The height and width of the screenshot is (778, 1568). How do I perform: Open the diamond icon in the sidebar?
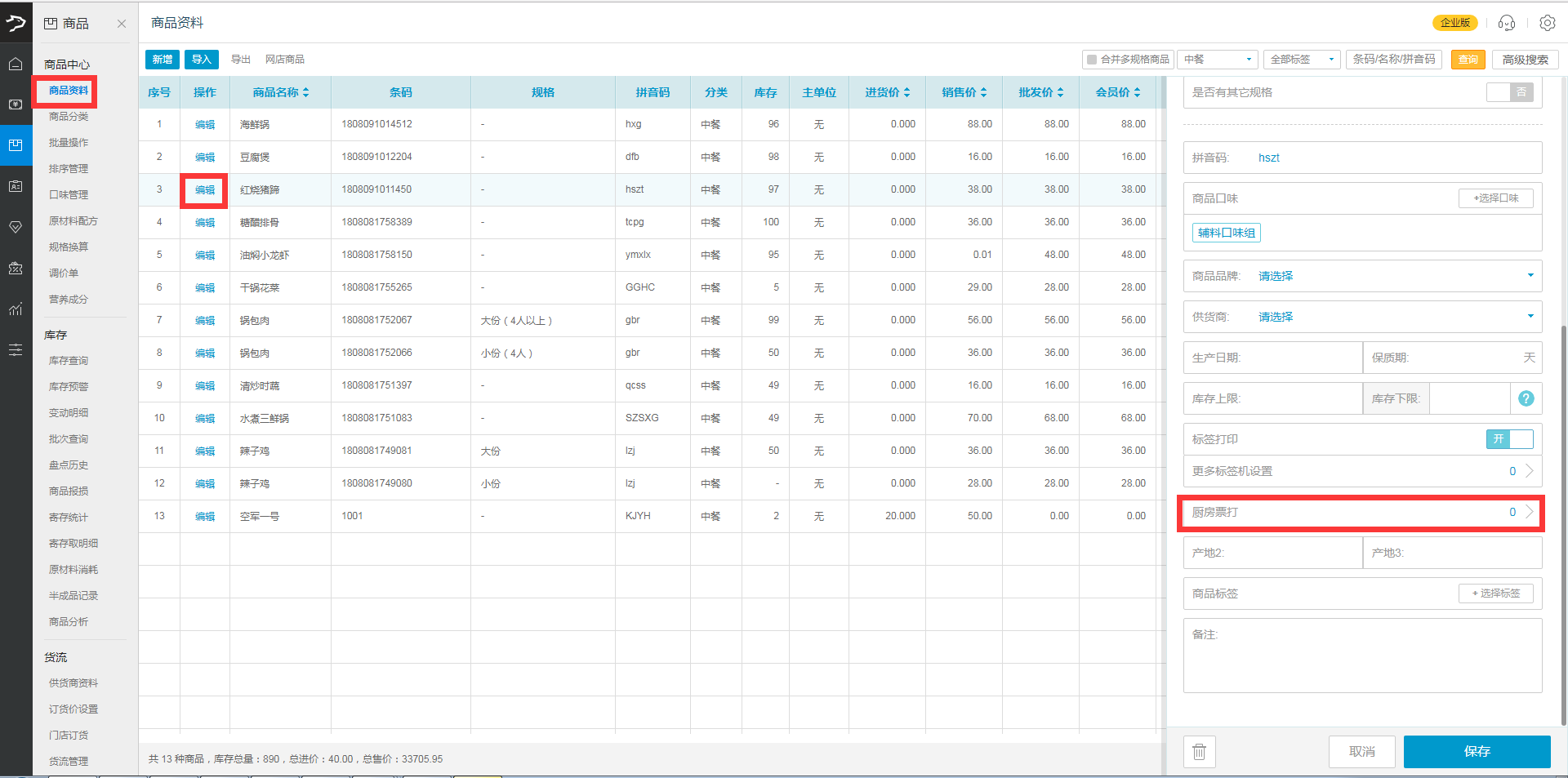tap(16, 227)
